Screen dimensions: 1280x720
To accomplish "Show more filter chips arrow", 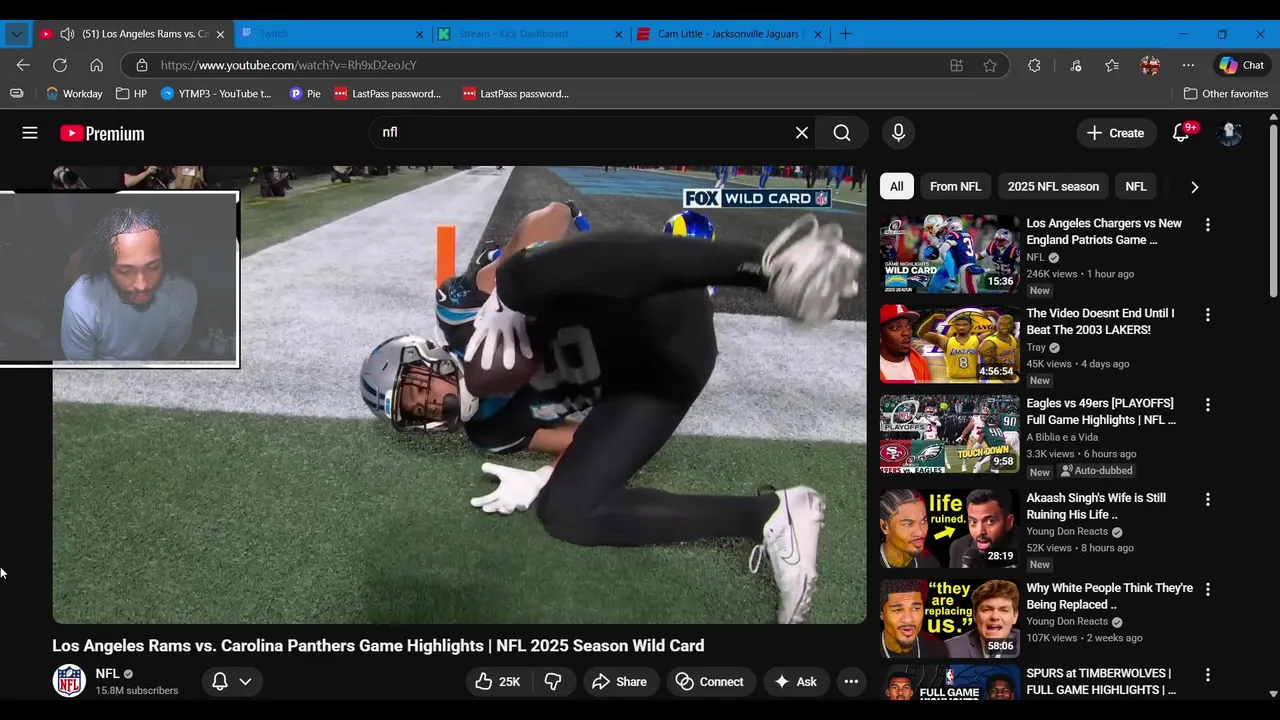I will (x=1194, y=187).
